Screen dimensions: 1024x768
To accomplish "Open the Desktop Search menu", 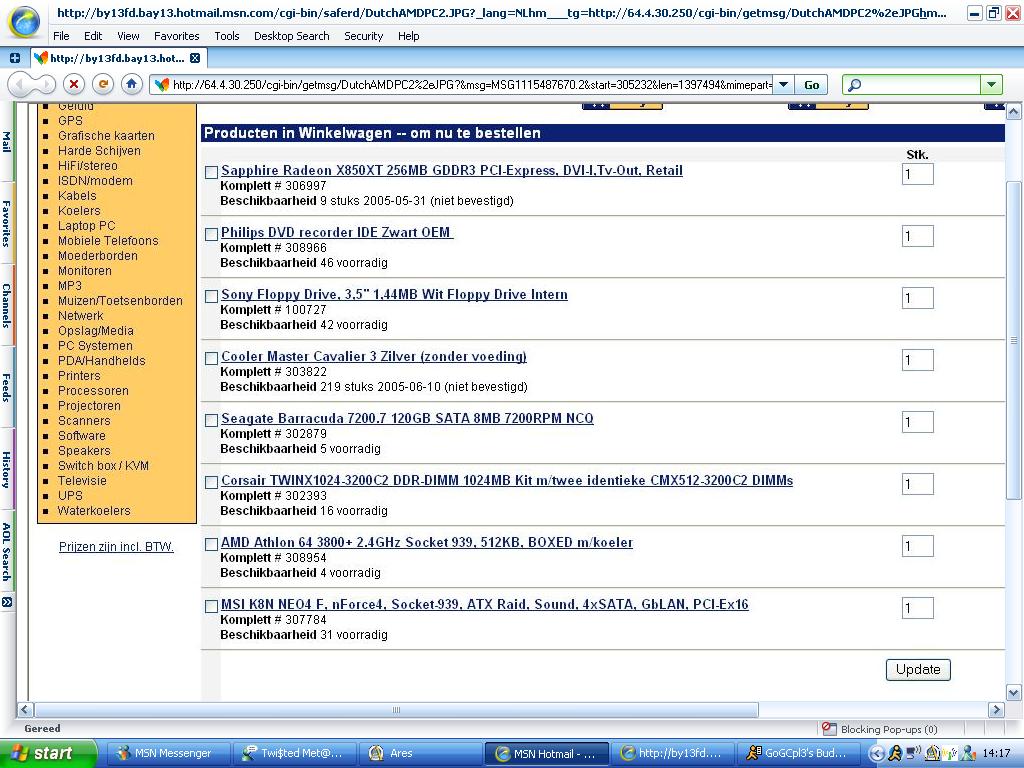I will [291, 36].
